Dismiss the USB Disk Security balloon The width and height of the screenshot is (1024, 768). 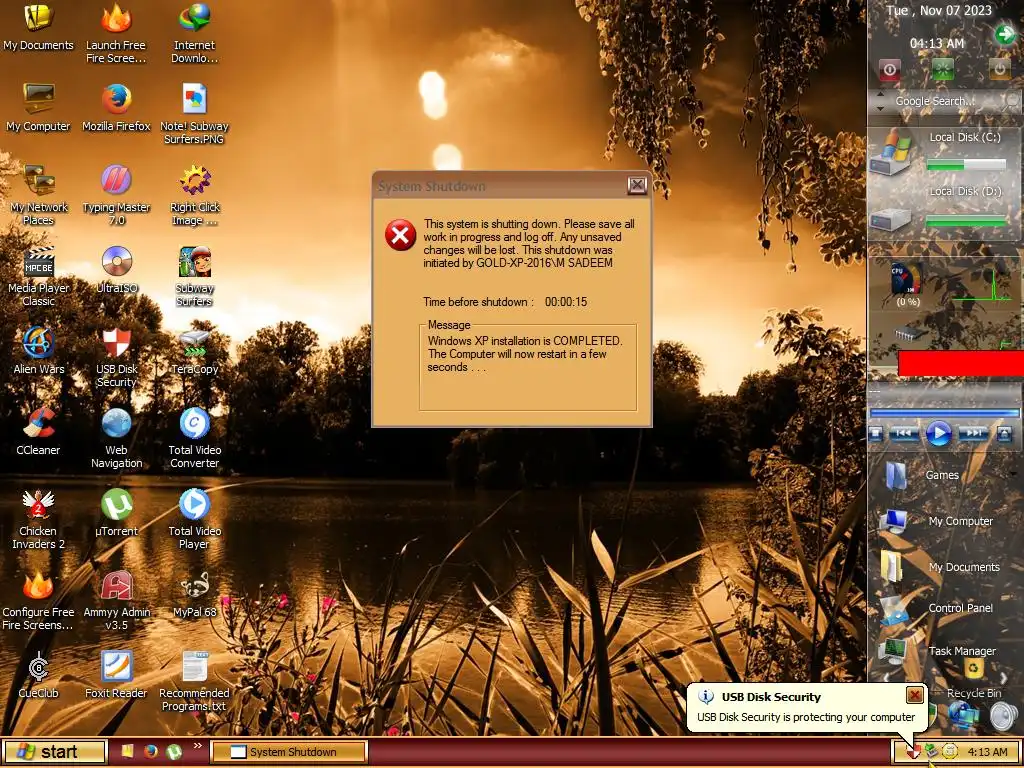coord(915,694)
